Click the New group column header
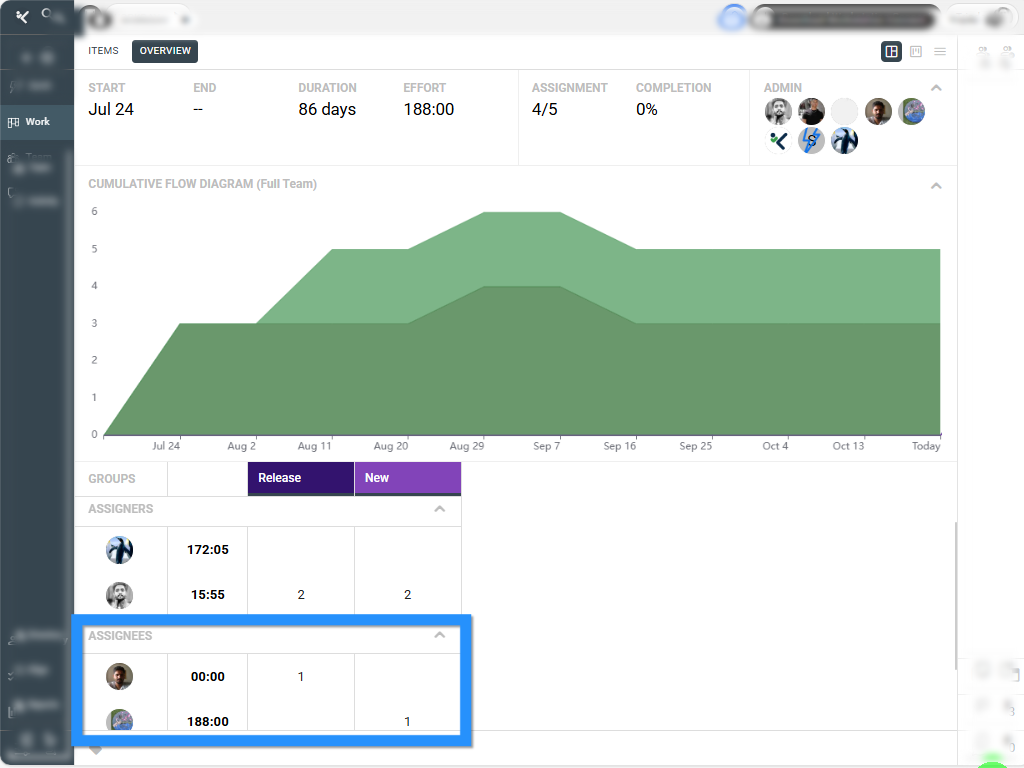The height and width of the screenshot is (768, 1024). pyautogui.click(x=407, y=478)
